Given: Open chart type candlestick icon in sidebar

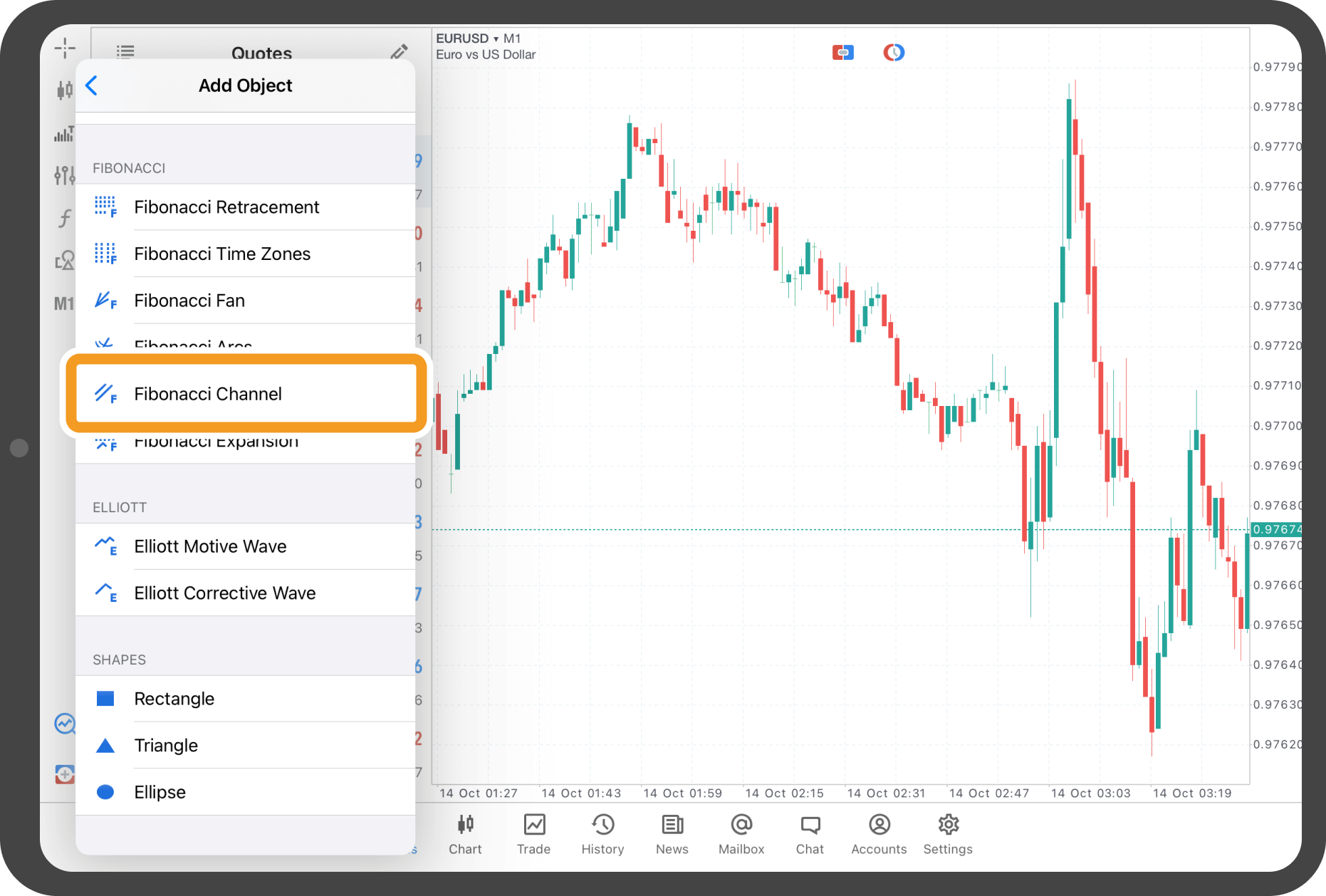Looking at the screenshot, I should coord(64,90).
